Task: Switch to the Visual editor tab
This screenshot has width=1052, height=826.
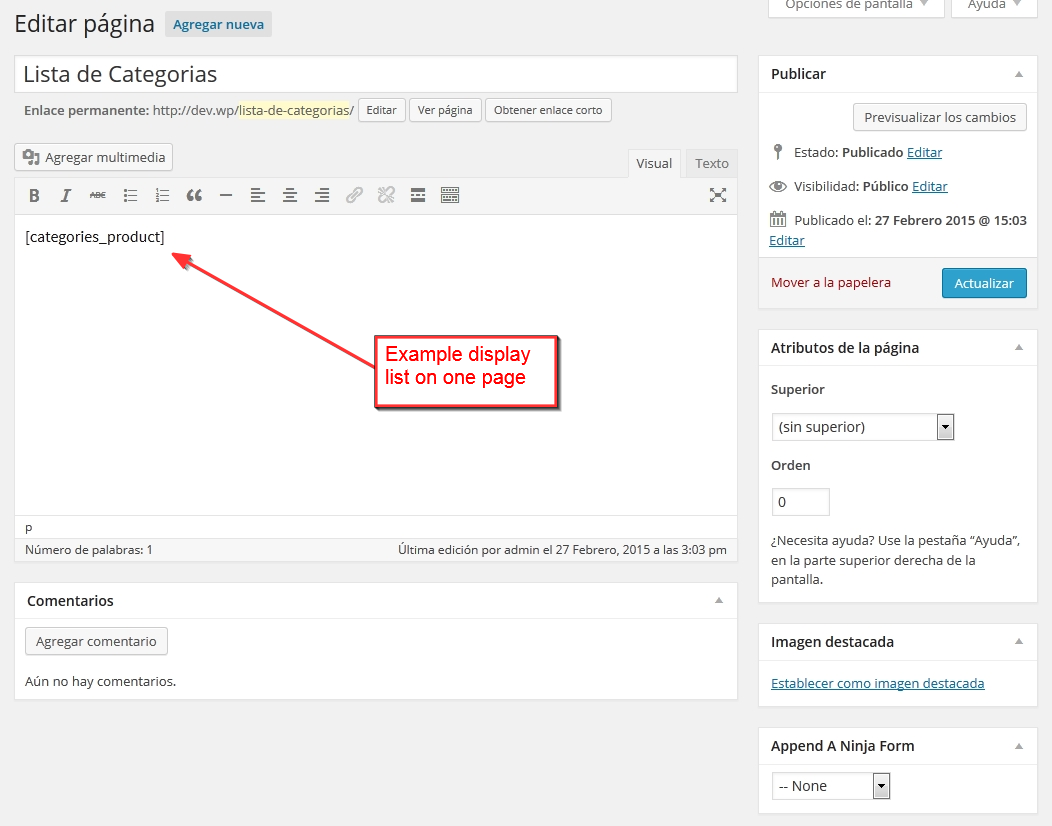Action: [654, 164]
